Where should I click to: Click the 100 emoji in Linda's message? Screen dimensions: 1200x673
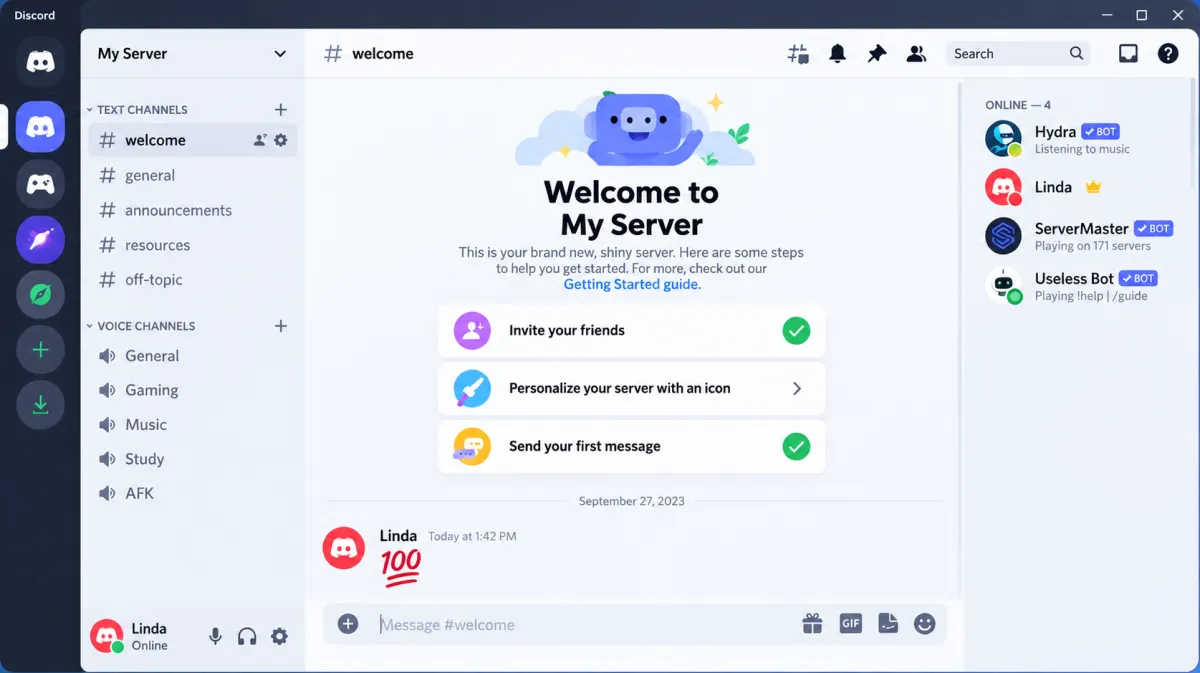[x=400, y=568]
